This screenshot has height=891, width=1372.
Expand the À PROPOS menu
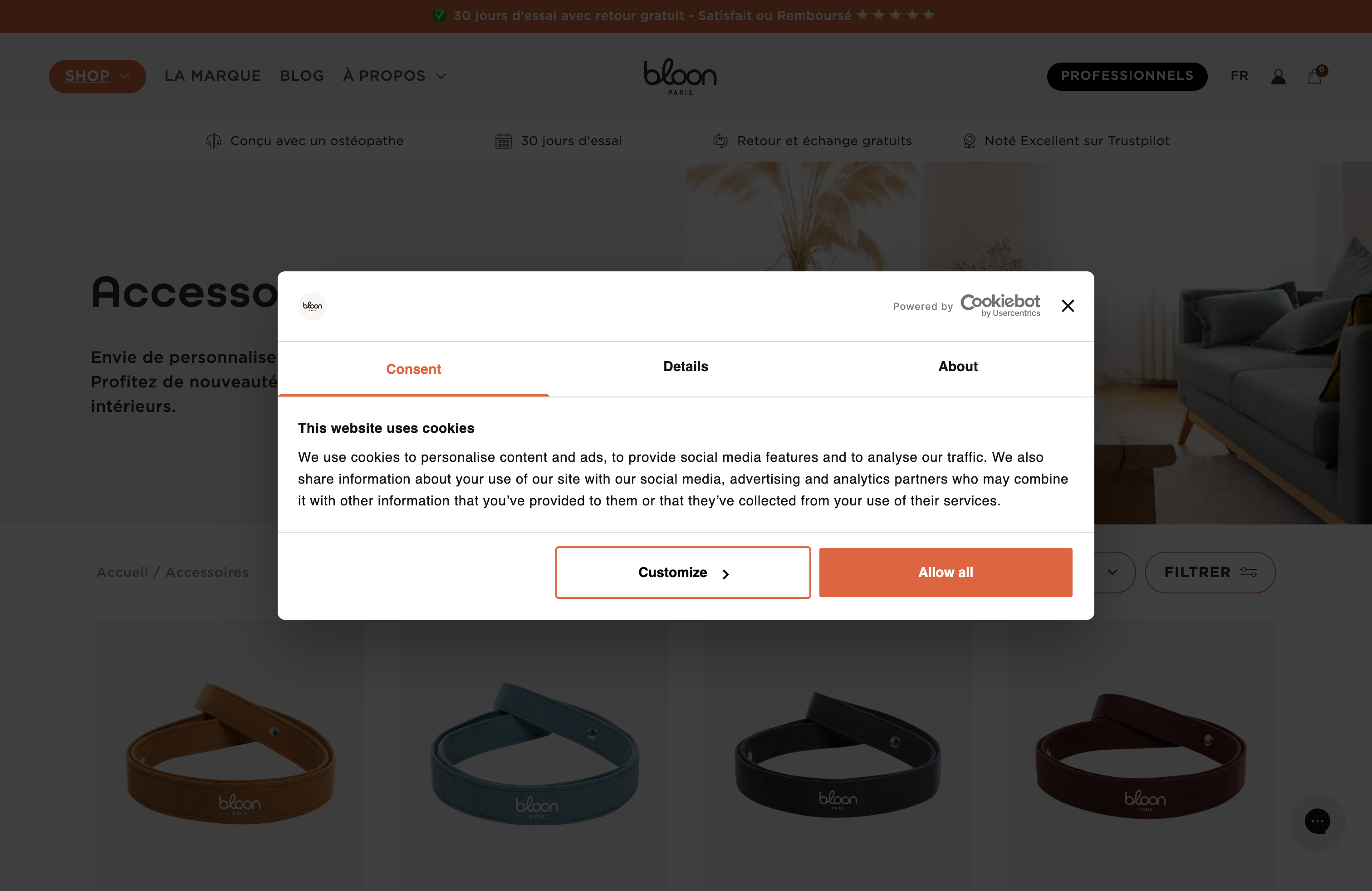coord(394,76)
